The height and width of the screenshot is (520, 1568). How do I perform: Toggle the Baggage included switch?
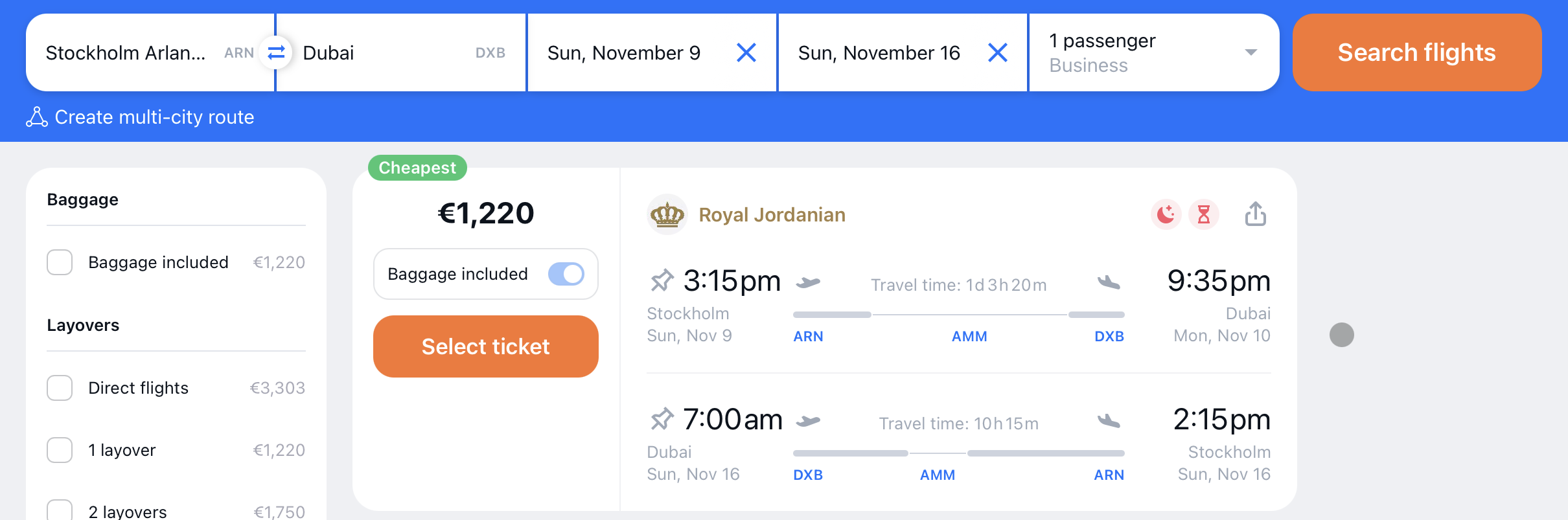566,274
